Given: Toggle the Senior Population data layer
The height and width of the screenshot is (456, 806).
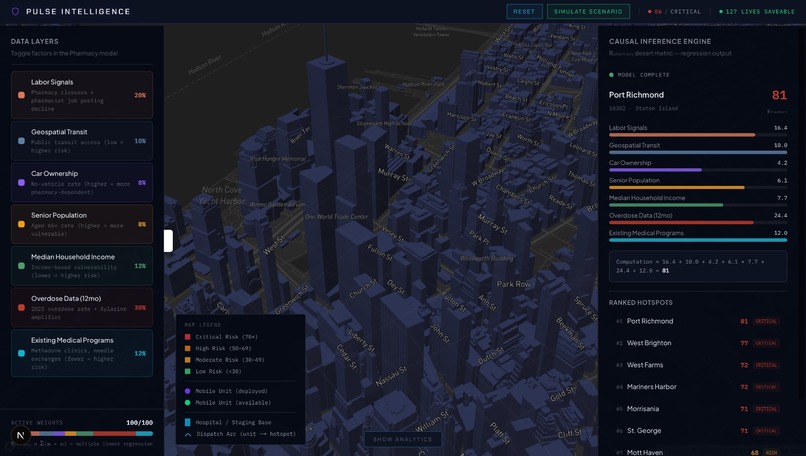Looking at the screenshot, I should point(82,224).
